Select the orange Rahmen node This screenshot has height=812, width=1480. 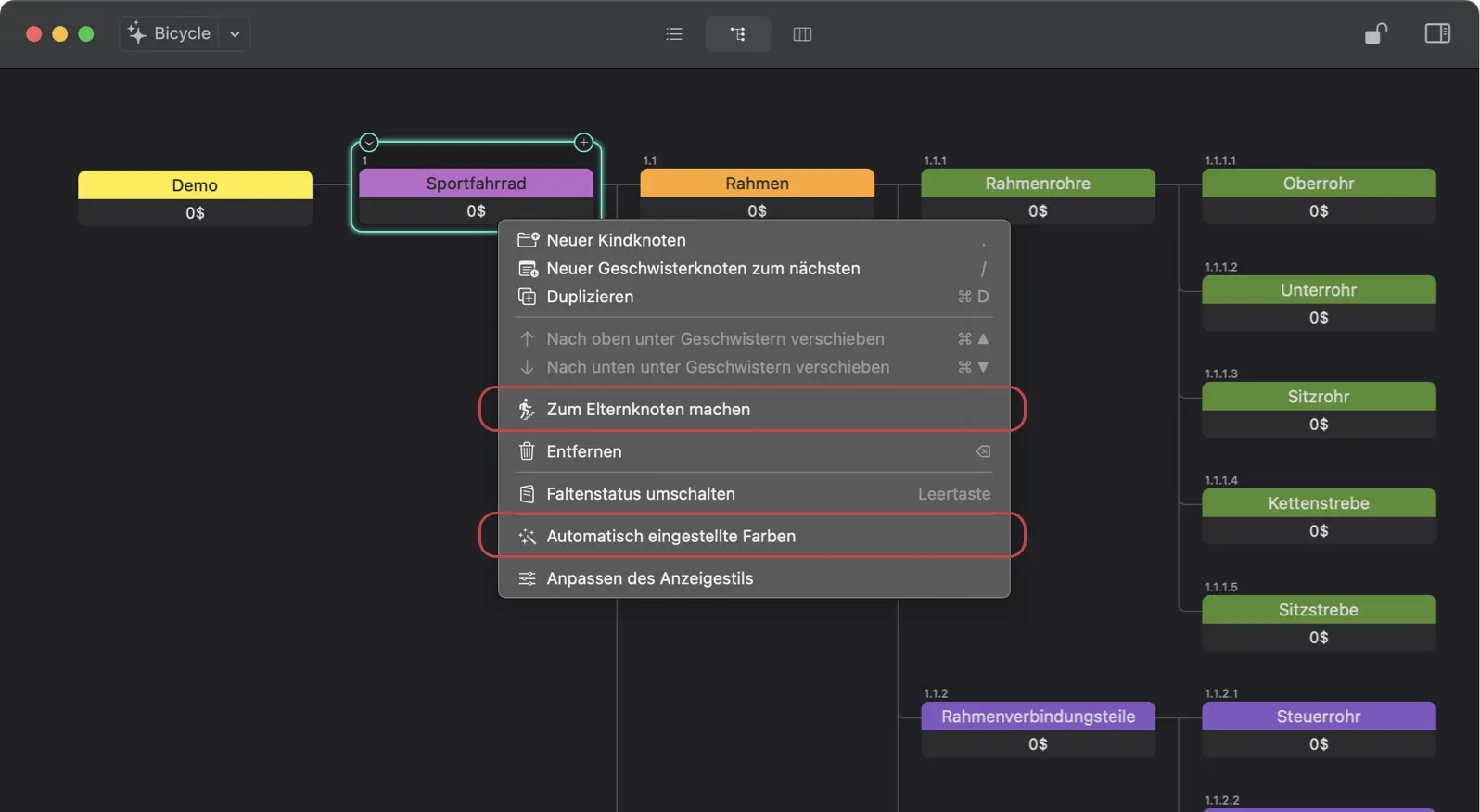pyautogui.click(x=757, y=184)
